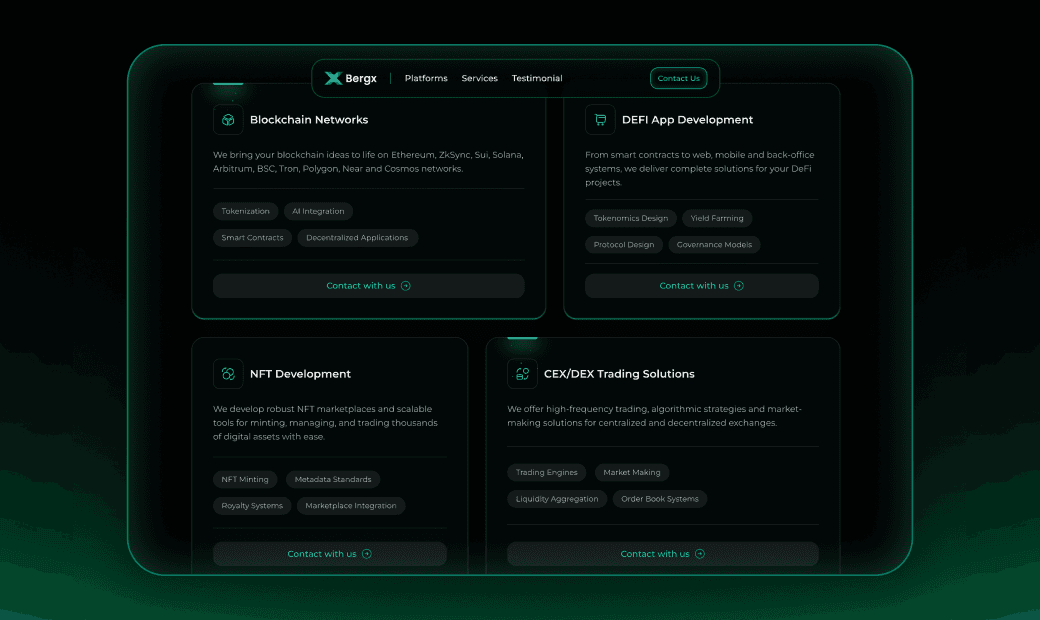Select the Tokenomics Design tag

(631, 218)
